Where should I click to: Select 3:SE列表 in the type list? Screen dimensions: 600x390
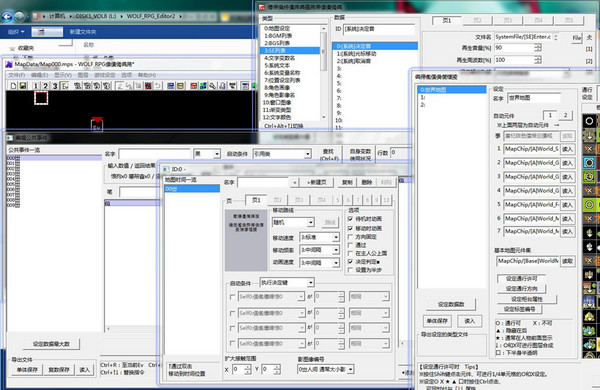(x=290, y=51)
